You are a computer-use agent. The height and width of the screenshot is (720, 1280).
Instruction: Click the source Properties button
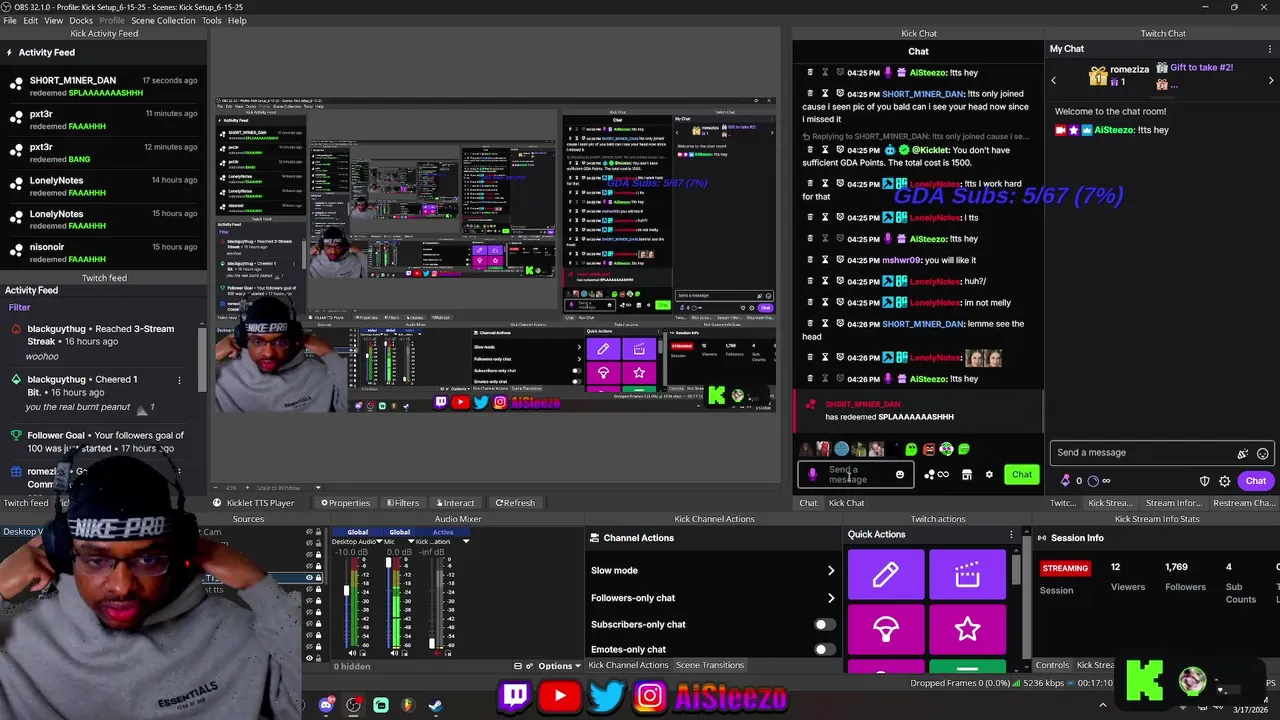(x=345, y=503)
